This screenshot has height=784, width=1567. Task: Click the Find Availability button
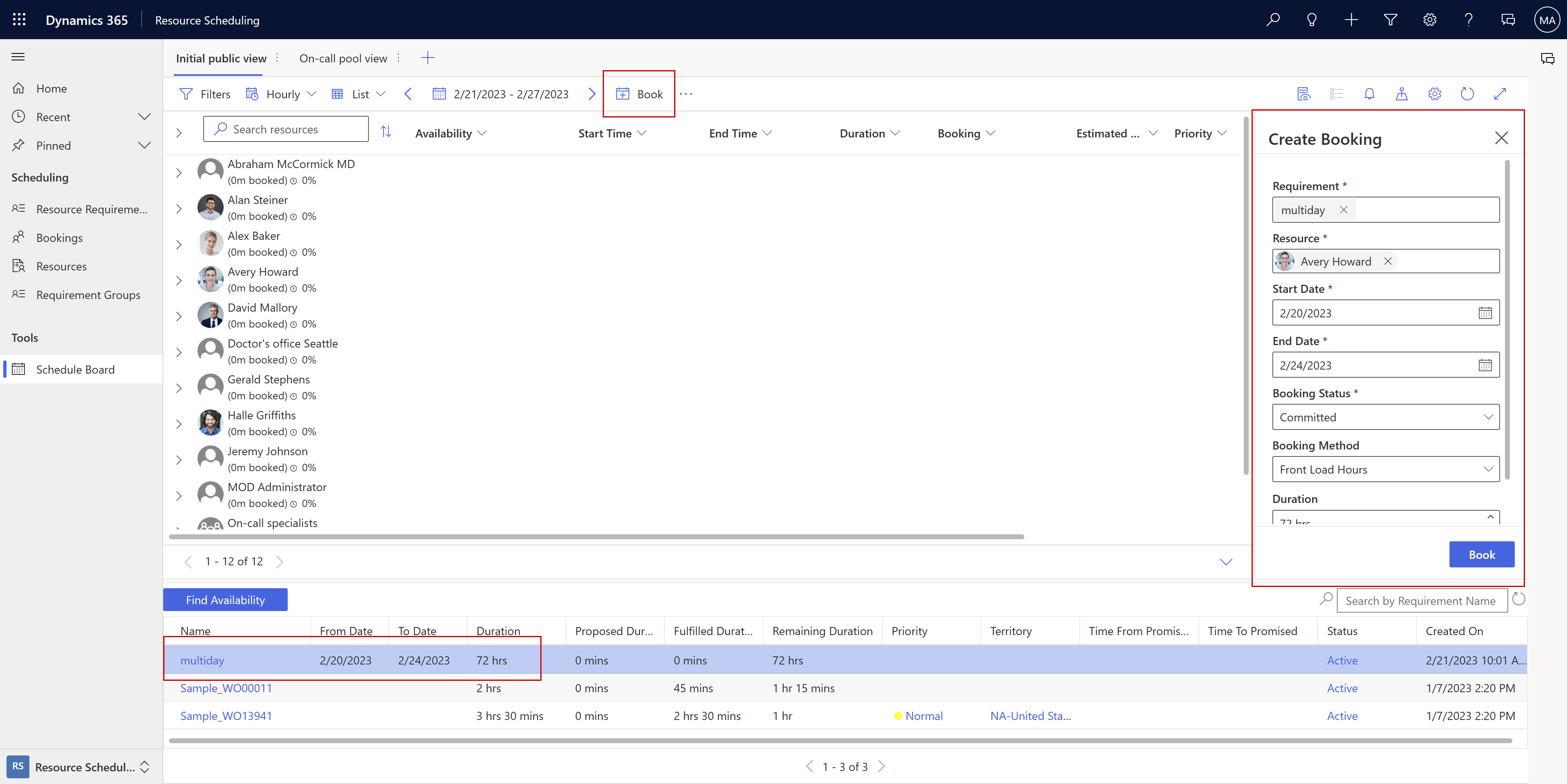pos(225,599)
